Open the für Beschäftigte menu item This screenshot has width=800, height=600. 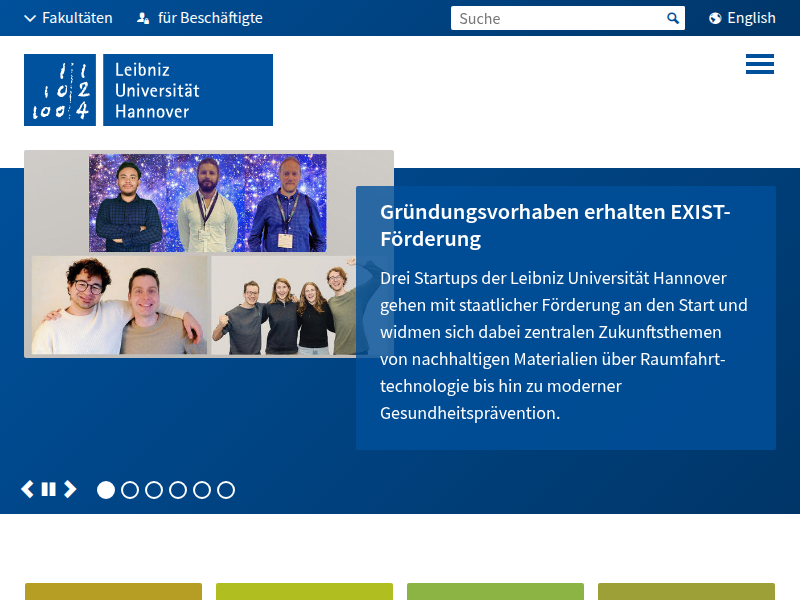click(210, 18)
